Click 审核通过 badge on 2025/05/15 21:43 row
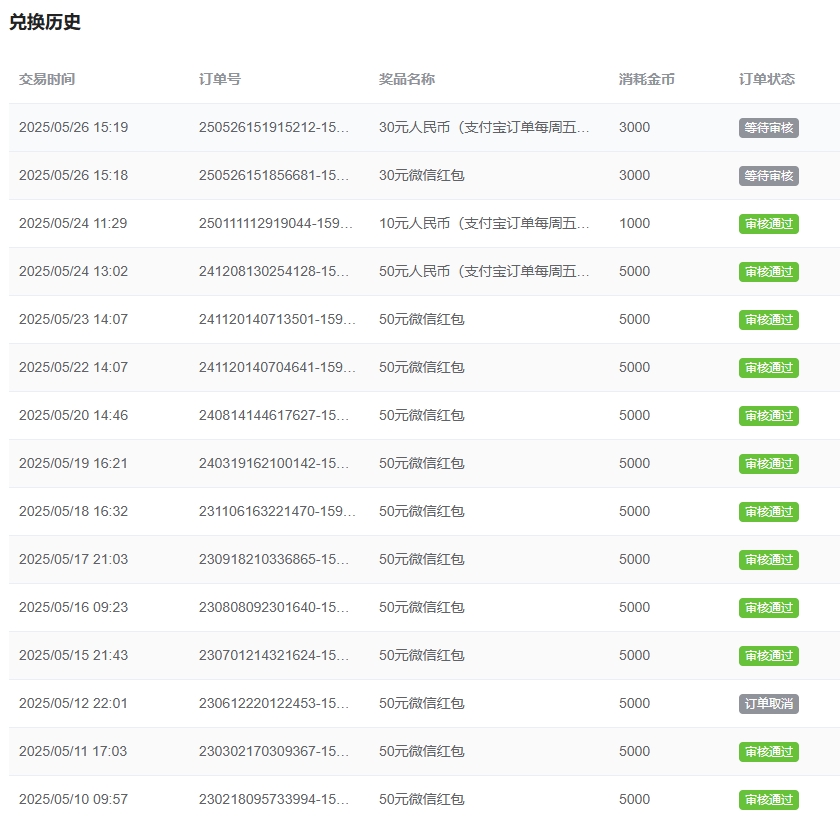Image resolution: width=840 pixels, height=819 pixels. pyautogui.click(x=769, y=656)
